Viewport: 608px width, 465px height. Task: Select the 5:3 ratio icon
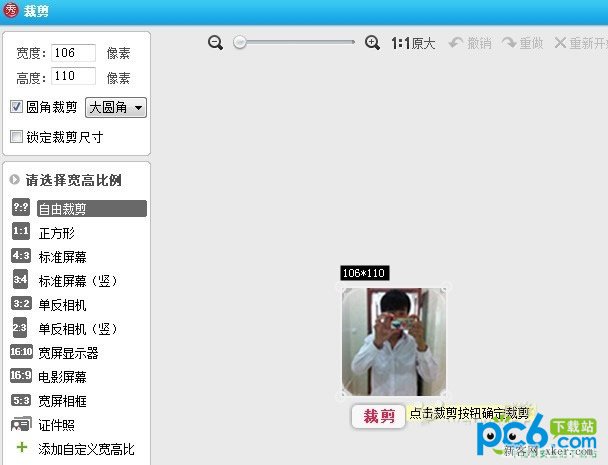[x=21, y=400]
